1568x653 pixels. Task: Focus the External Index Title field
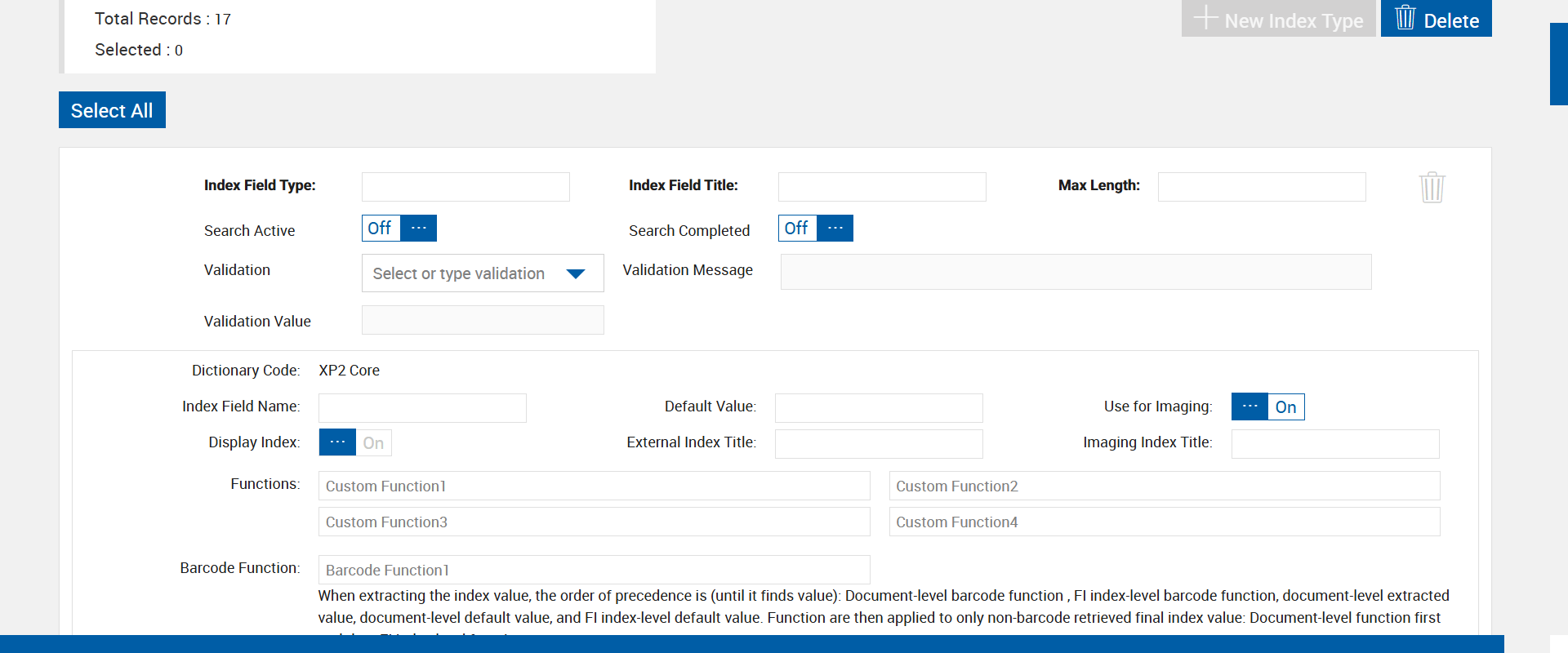tap(879, 444)
